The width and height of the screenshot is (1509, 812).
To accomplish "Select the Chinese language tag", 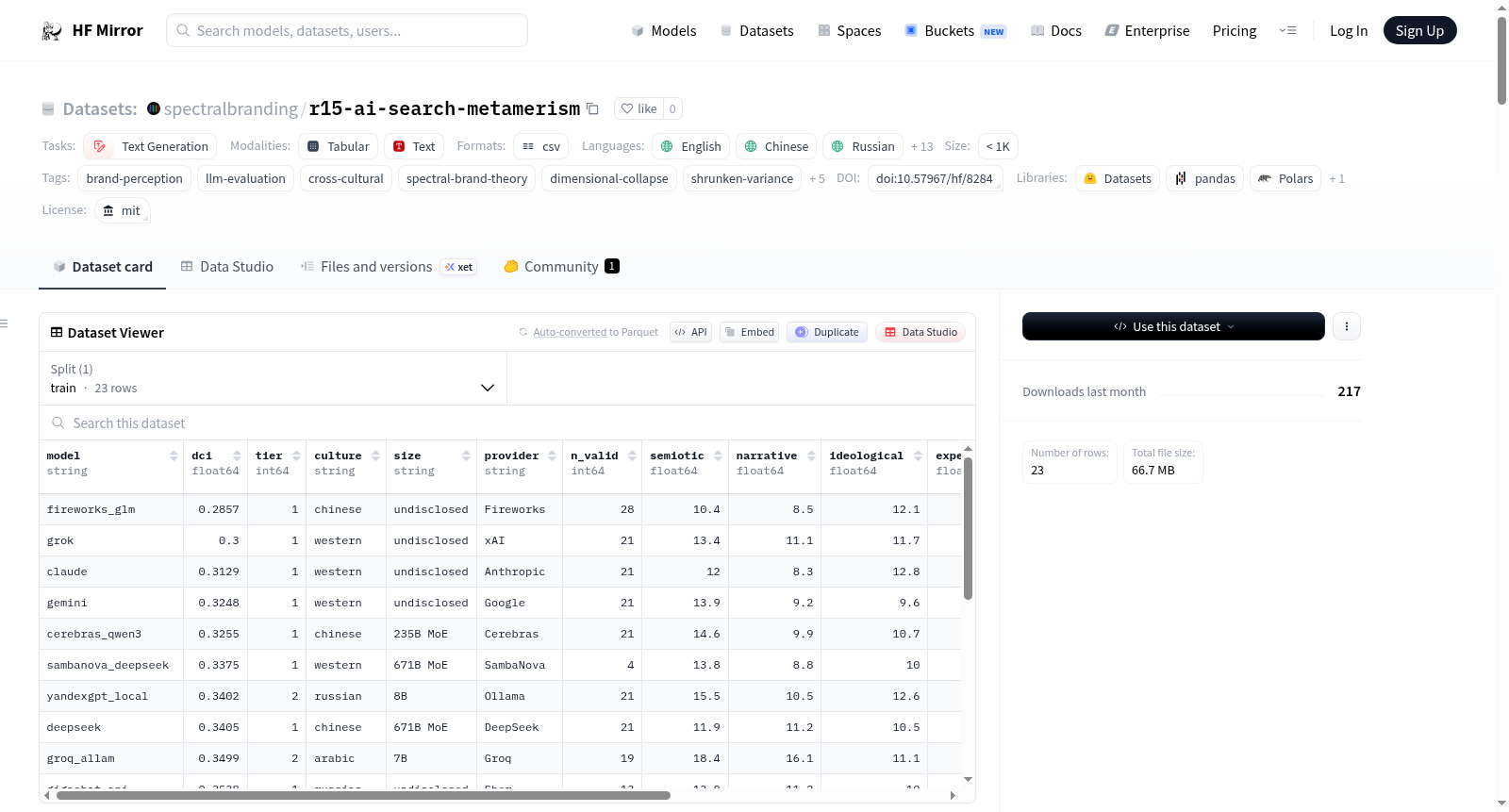I will pos(776,146).
